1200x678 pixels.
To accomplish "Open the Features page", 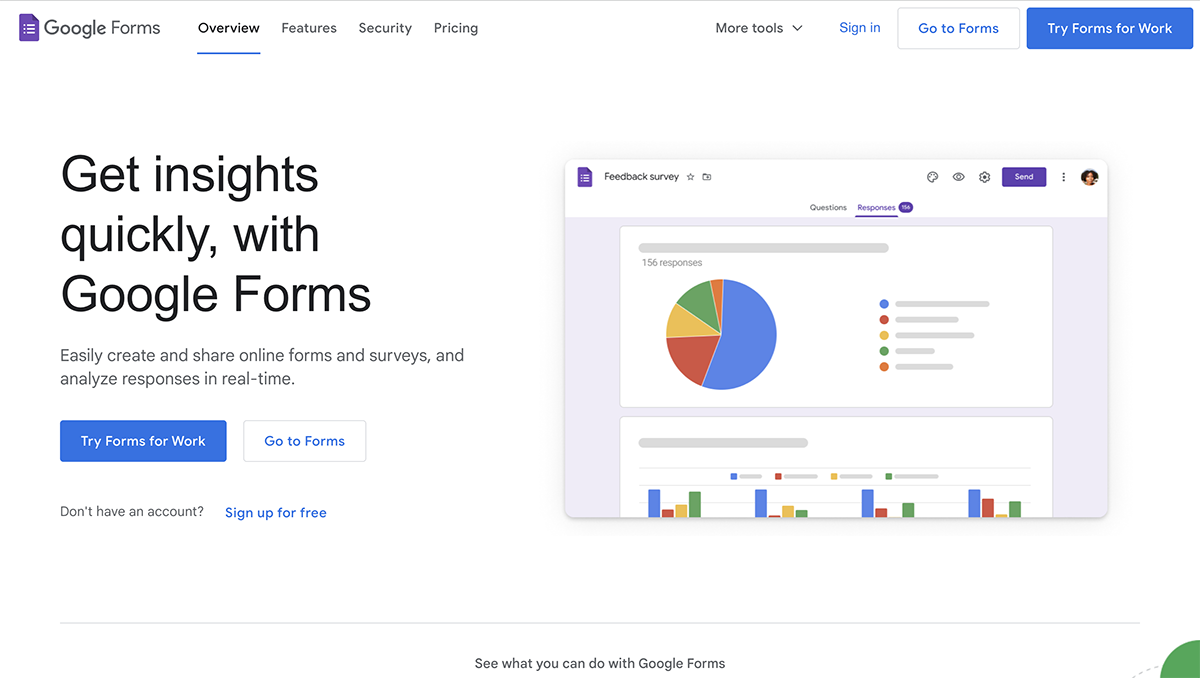I will [308, 28].
